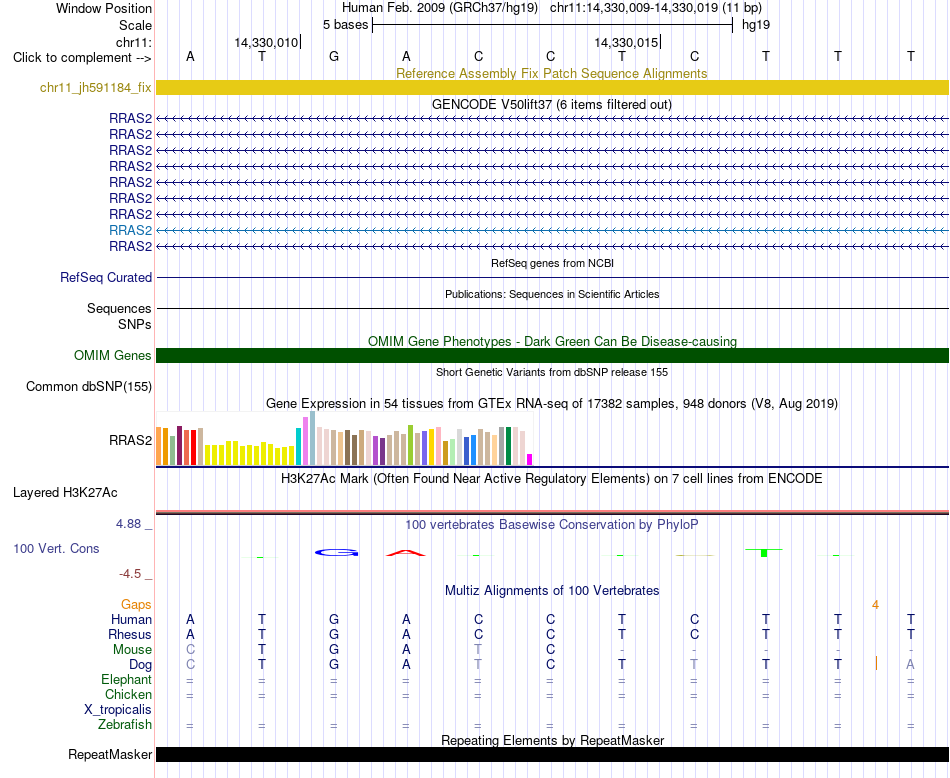This screenshot has width=950, height=778.
Task: Click the Window Position label
Action: [x=104, y=8]
